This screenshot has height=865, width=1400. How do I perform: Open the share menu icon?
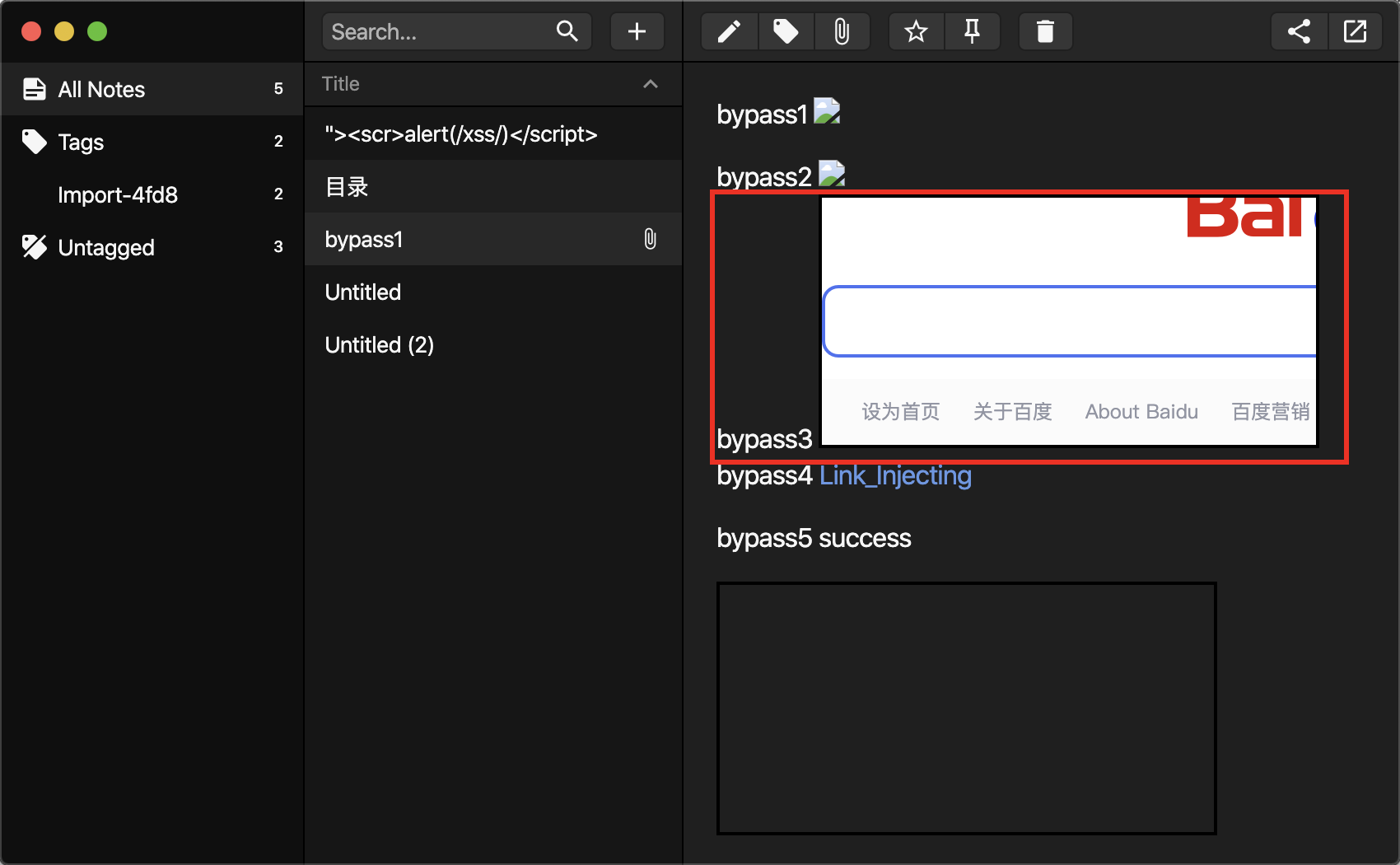[1299, 31]
